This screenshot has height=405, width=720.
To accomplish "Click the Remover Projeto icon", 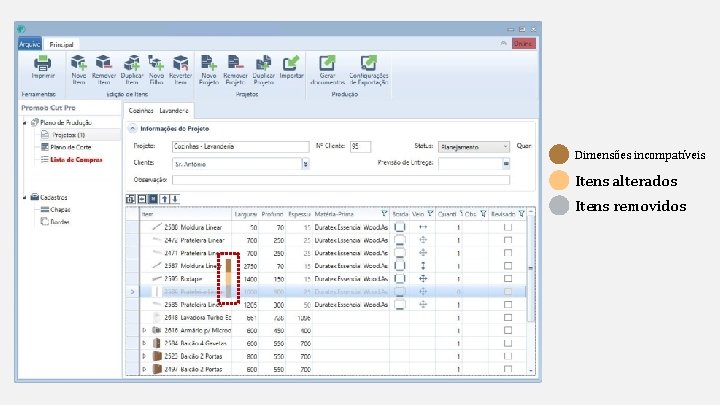I will coord(236,63).
